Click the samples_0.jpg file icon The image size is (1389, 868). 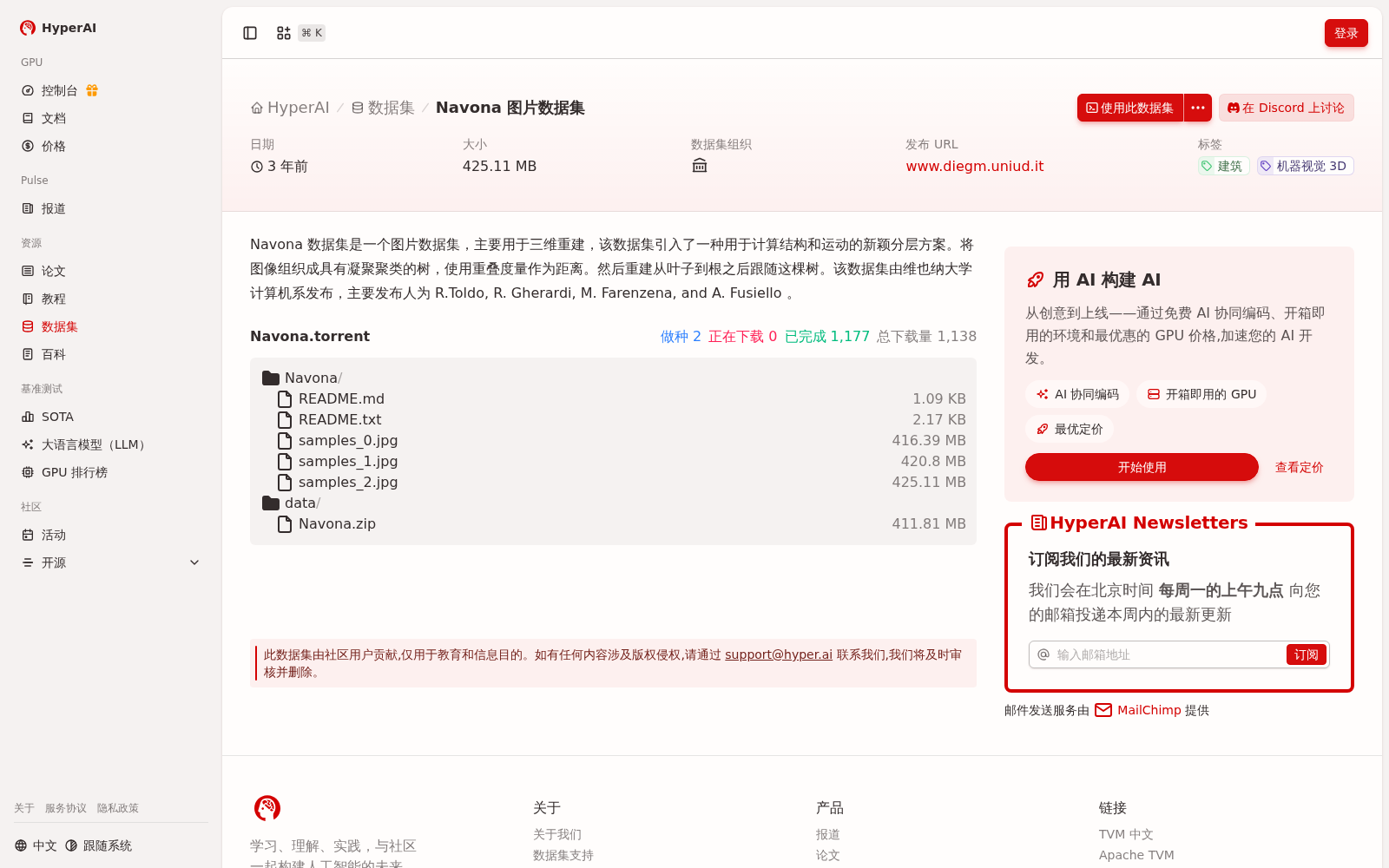tap(285, 440)
